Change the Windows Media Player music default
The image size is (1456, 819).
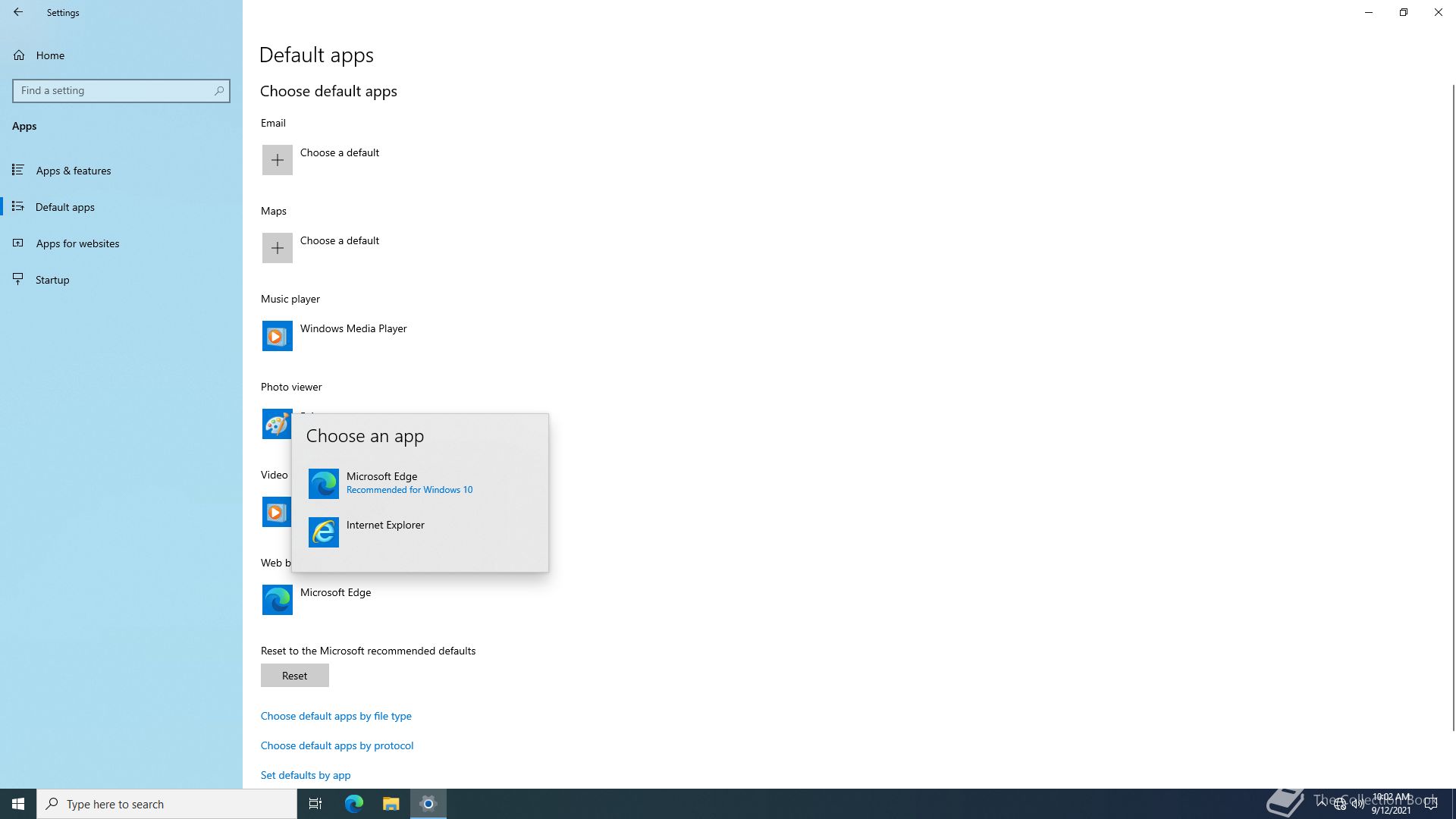[353, 328]
